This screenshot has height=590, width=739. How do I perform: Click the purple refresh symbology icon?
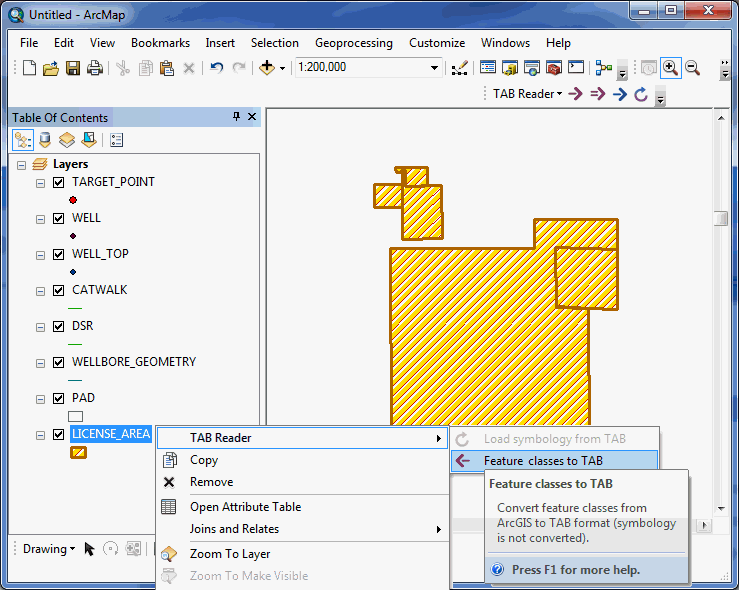tap(641, 94)
